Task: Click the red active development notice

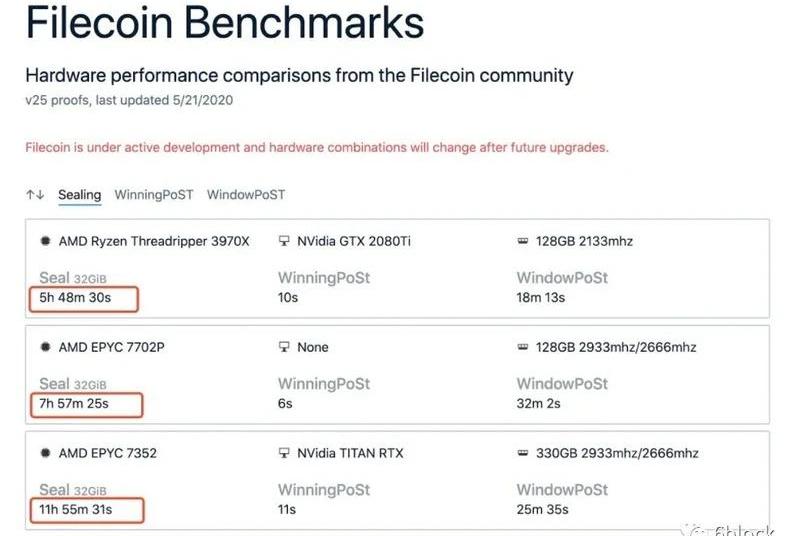Action: click(317, 147)
